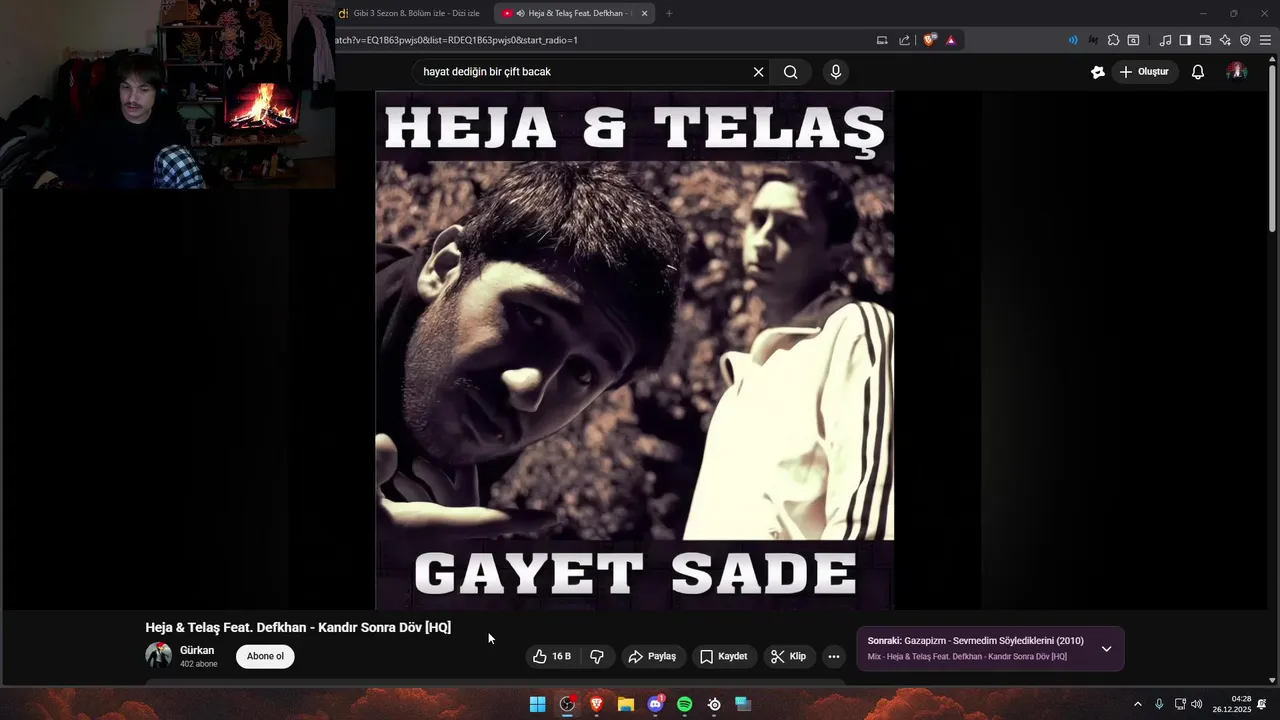
Task: Click the Sonraki: Gazapizm - Sevmedim Söylediklerini text
Action: (975, 641)
